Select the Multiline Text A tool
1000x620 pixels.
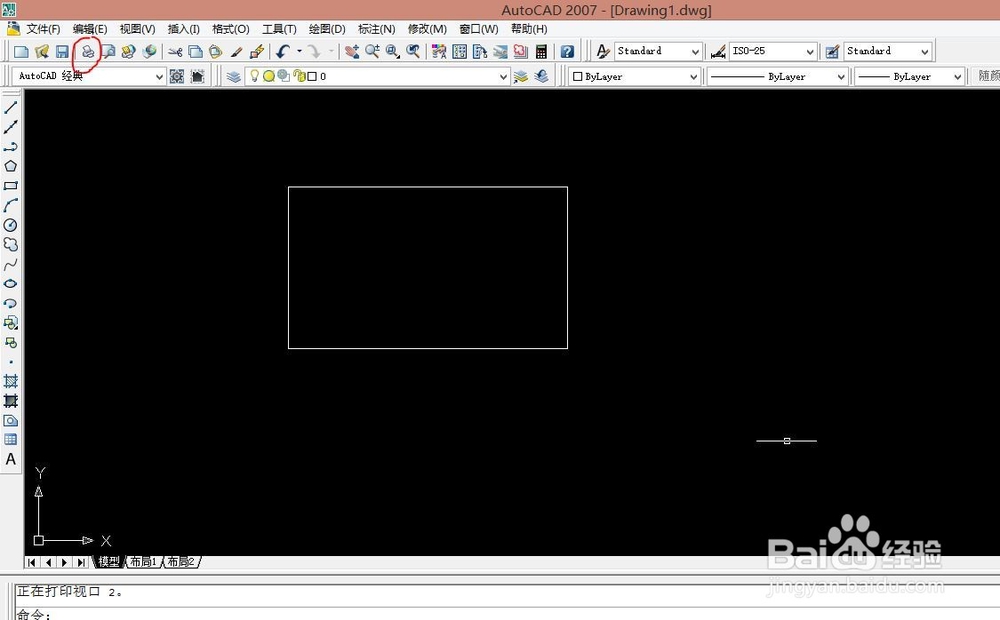point(10,459)
